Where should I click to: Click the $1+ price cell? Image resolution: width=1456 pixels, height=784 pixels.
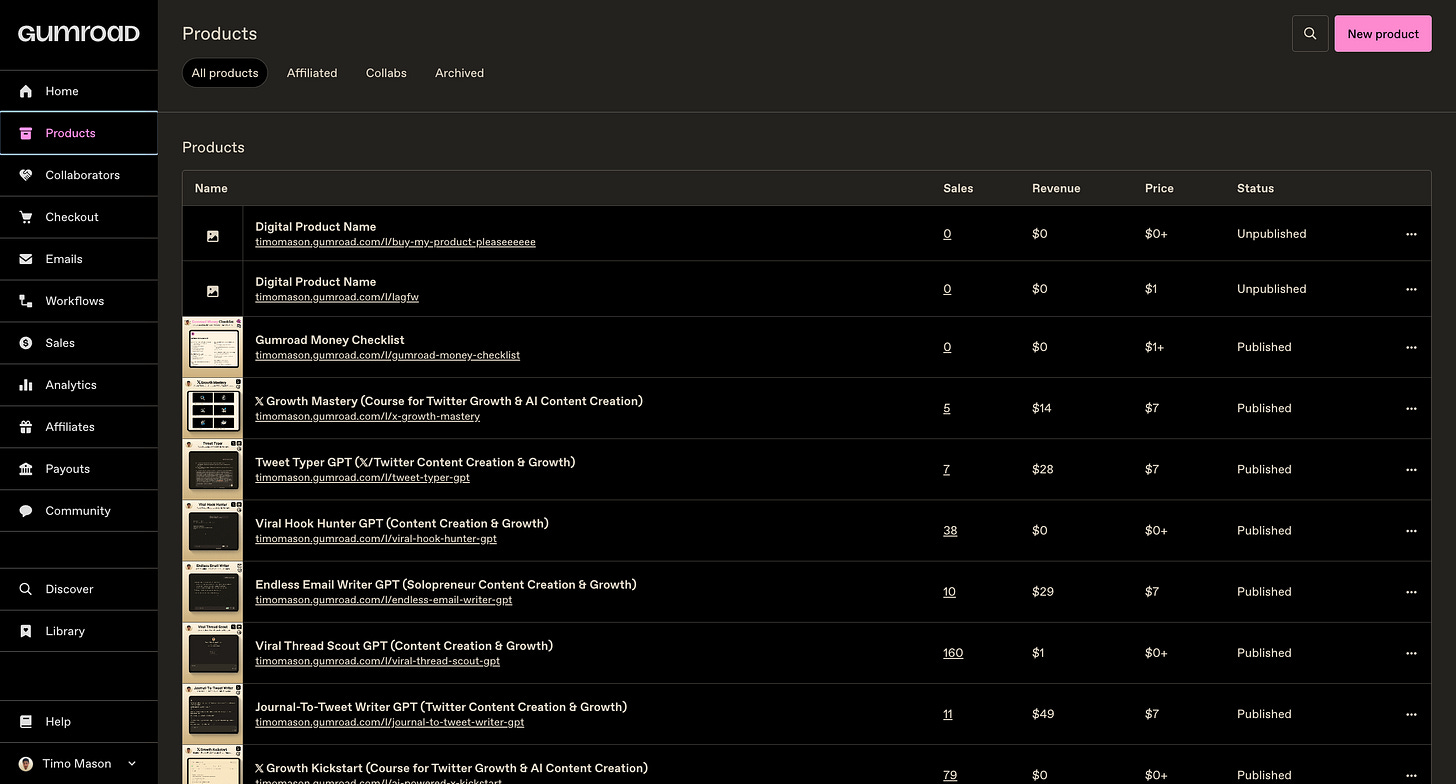(x=1155, y=347)
